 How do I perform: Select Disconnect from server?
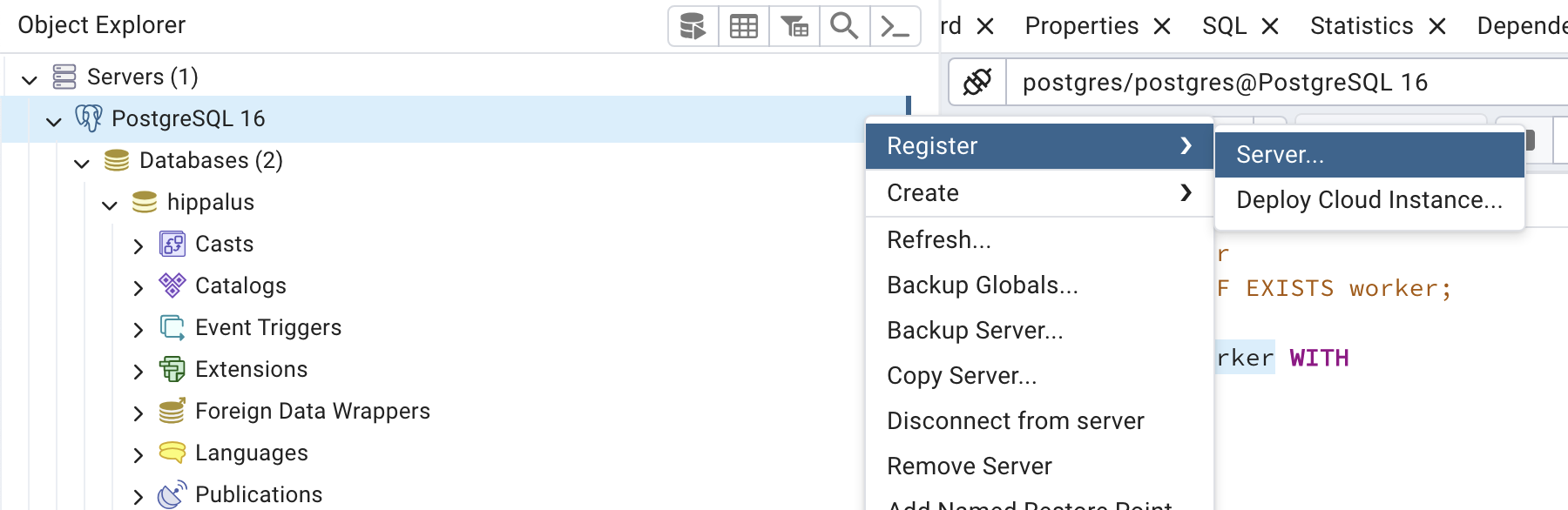(1039, 421)
